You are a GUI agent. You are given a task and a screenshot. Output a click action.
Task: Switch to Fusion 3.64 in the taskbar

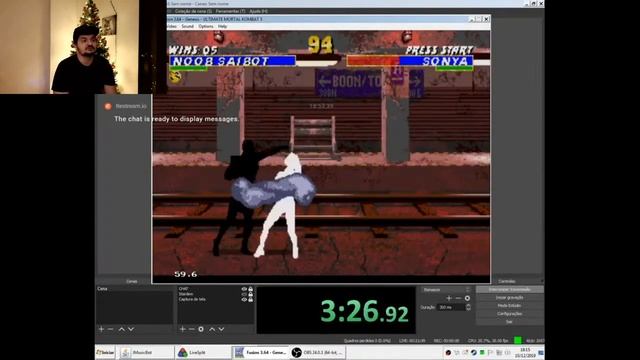pos(260,352)
